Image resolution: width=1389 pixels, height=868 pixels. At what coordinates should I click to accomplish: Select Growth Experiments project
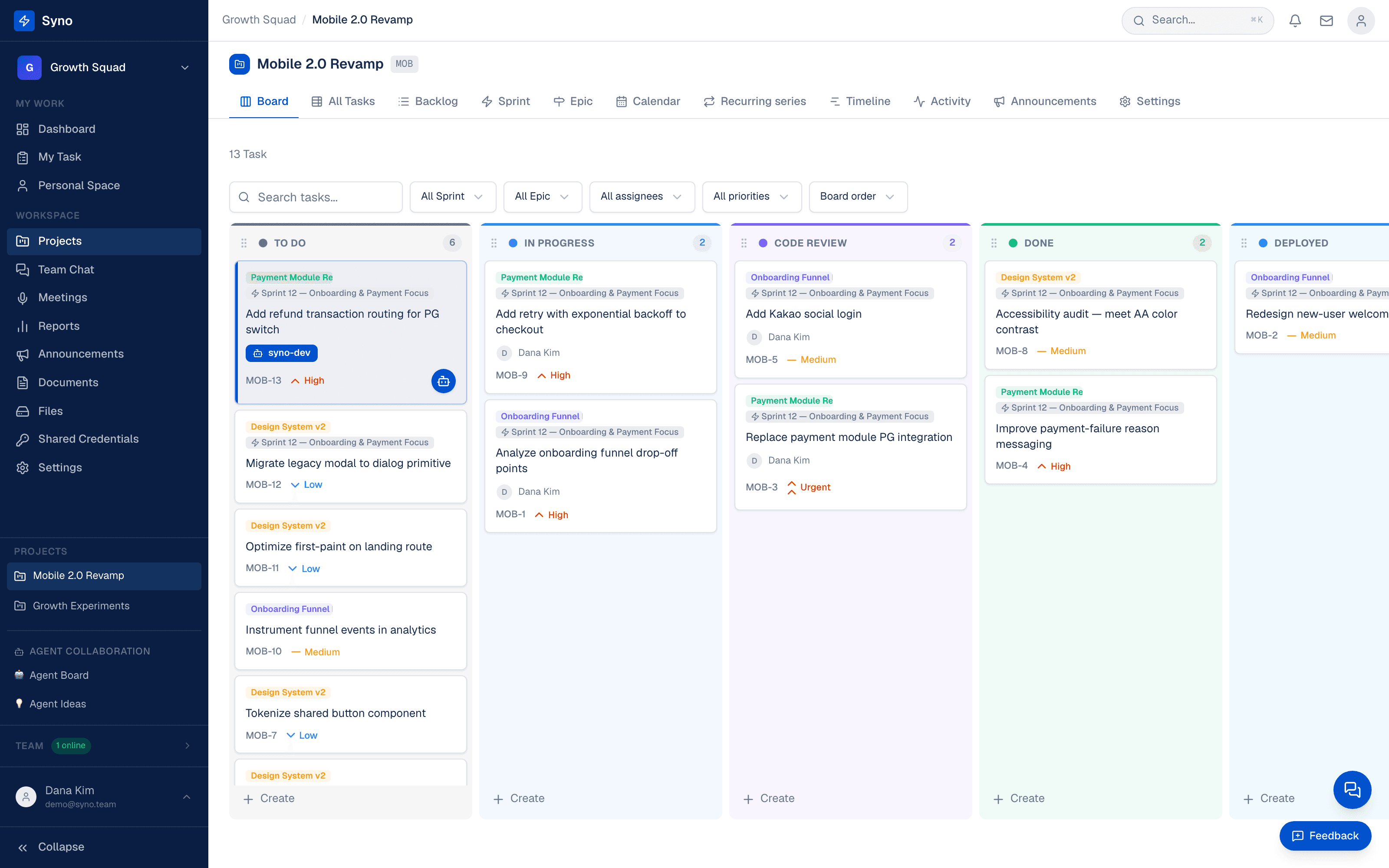(104, 606)
